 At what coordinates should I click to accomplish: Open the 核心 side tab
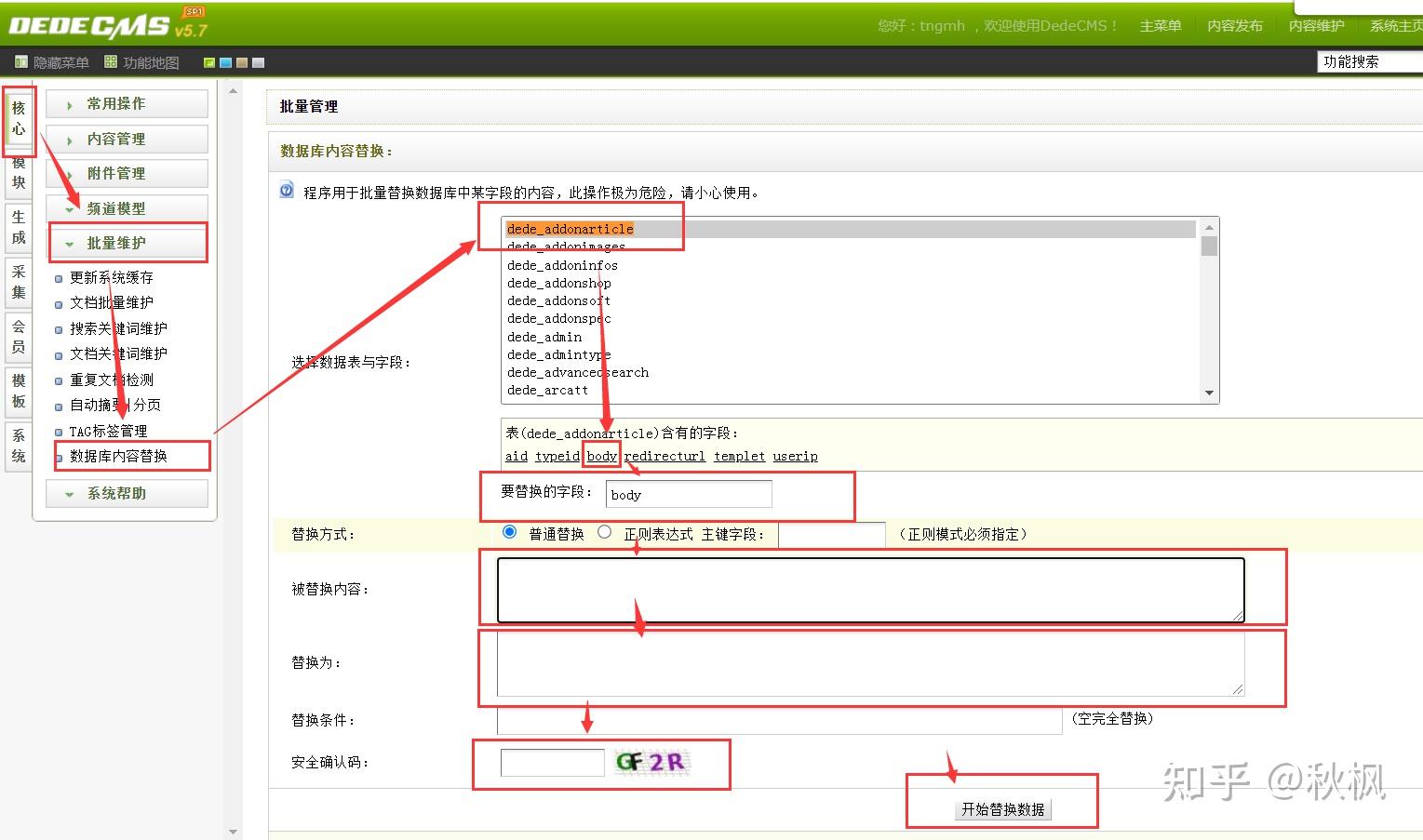(19, 119)
